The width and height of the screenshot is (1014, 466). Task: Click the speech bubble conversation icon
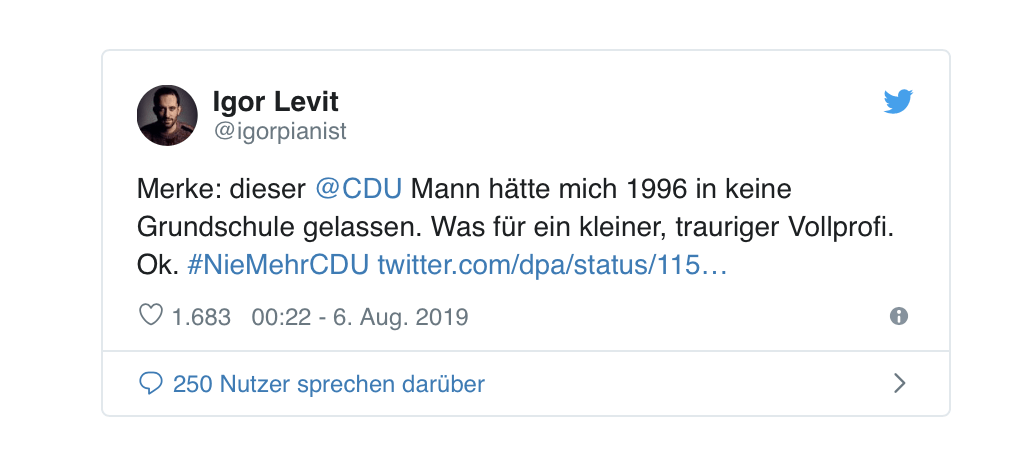(x=150, y=383)
